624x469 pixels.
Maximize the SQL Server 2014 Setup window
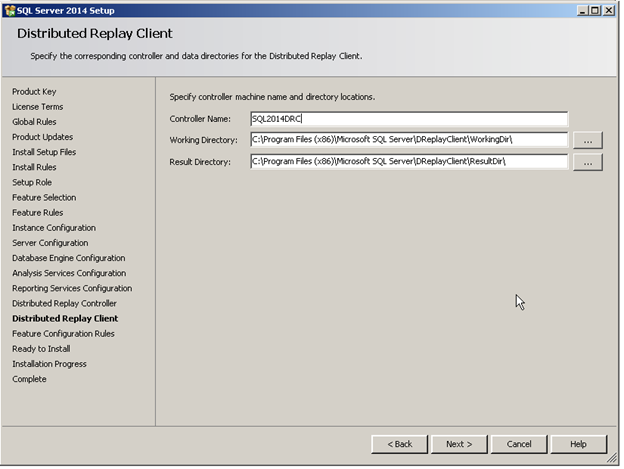[x=595, y=11]
